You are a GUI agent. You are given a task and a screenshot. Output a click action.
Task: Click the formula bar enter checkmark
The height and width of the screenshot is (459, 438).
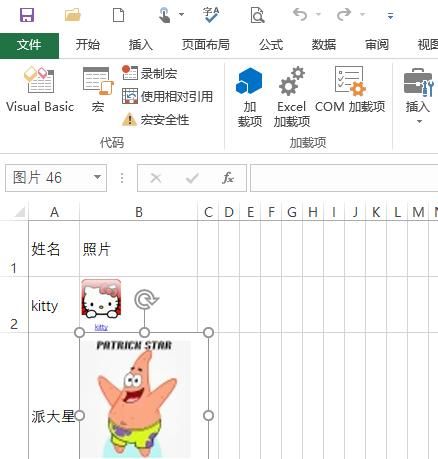coord(192,178)
